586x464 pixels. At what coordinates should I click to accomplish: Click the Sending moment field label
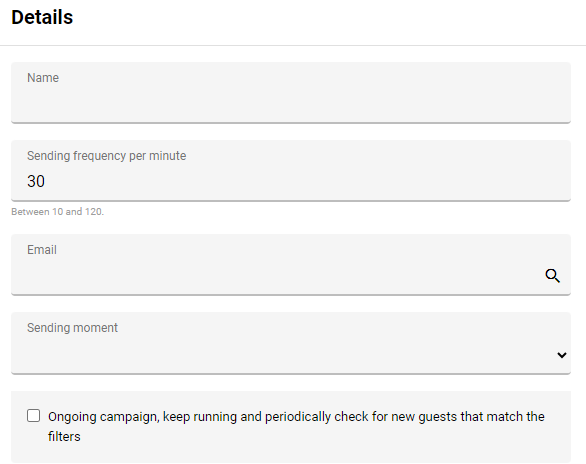pyautogui.click(x=72, y=328)
